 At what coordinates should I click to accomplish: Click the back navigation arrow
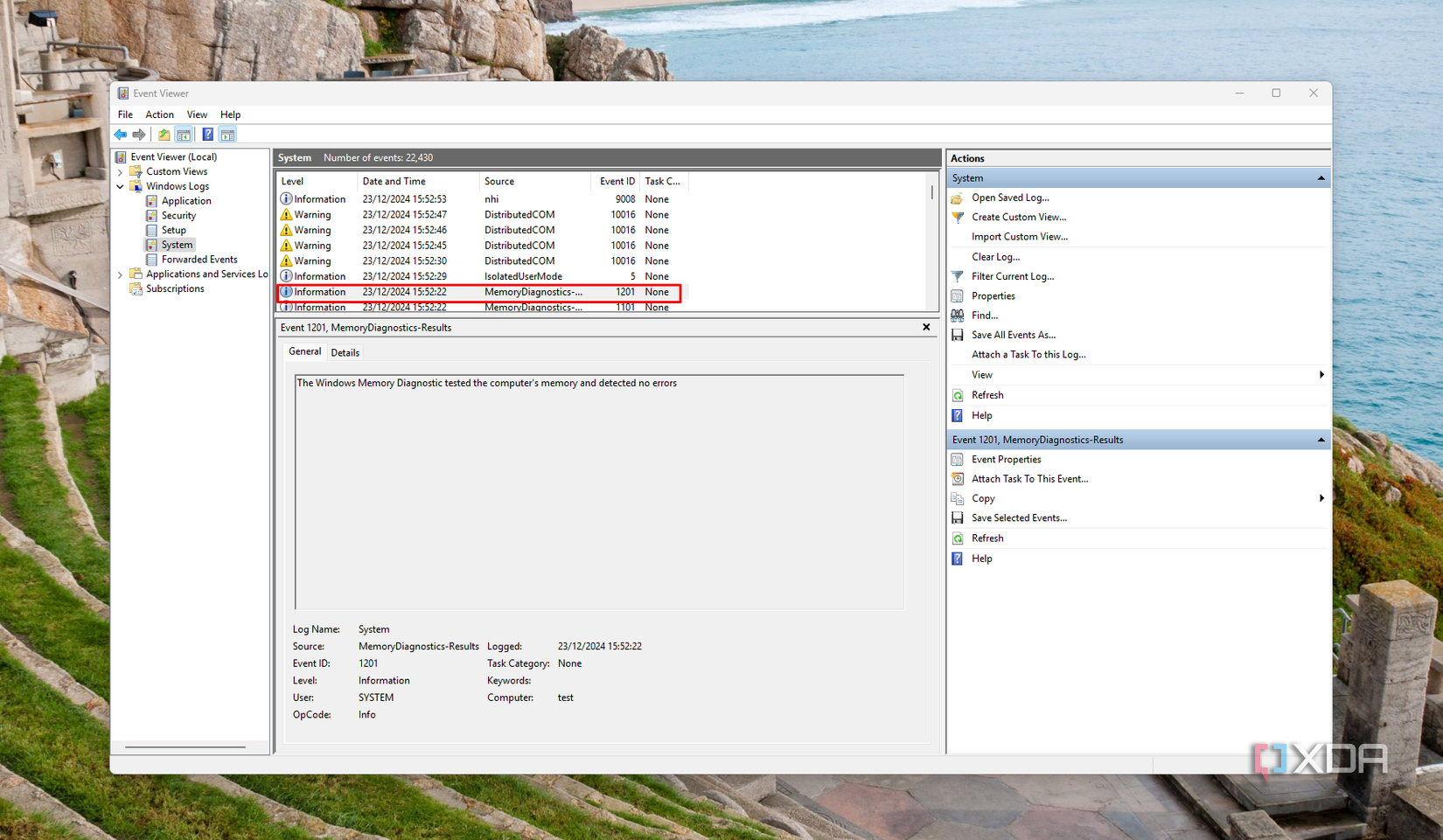[120, 134]
